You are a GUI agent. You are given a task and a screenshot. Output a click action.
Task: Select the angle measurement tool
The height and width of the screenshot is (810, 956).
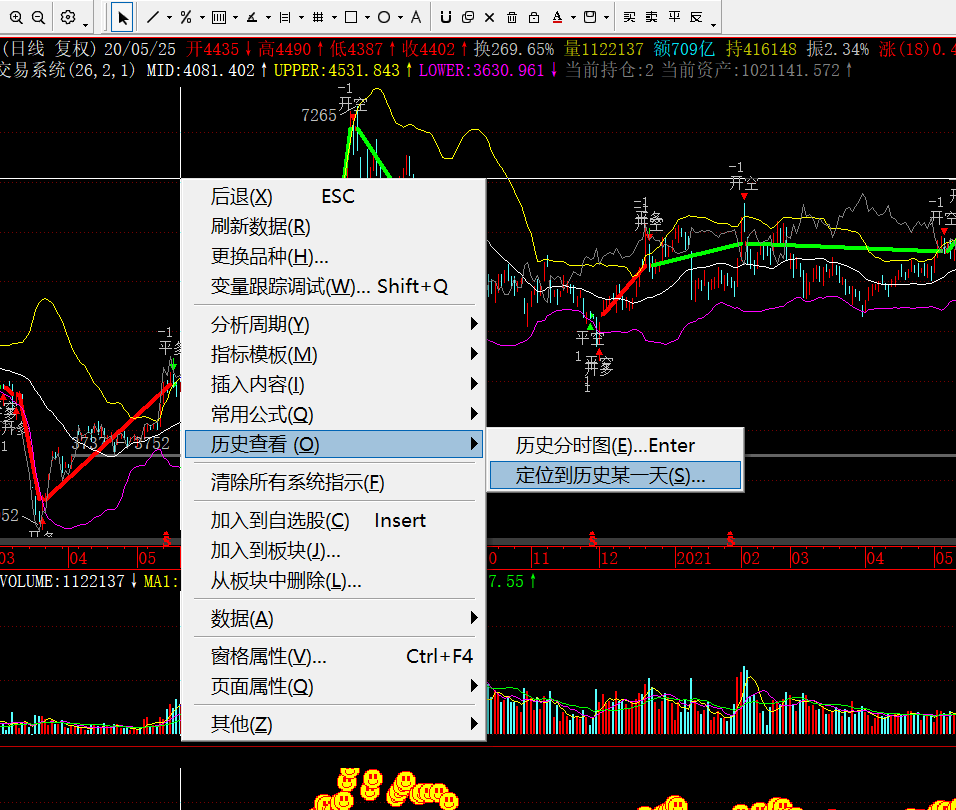(x=252, y=17)
